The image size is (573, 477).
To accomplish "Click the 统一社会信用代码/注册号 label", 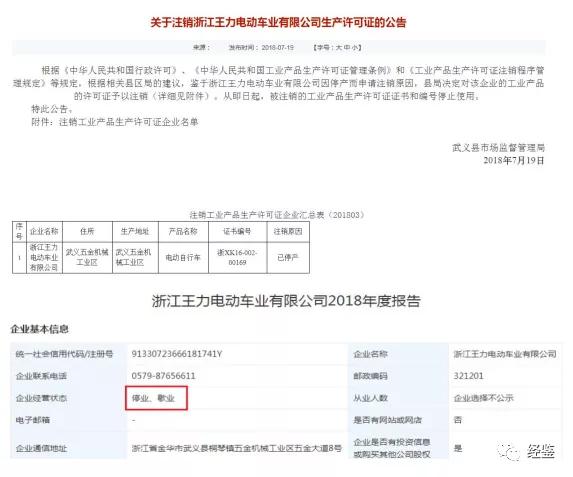I will 64,354.
